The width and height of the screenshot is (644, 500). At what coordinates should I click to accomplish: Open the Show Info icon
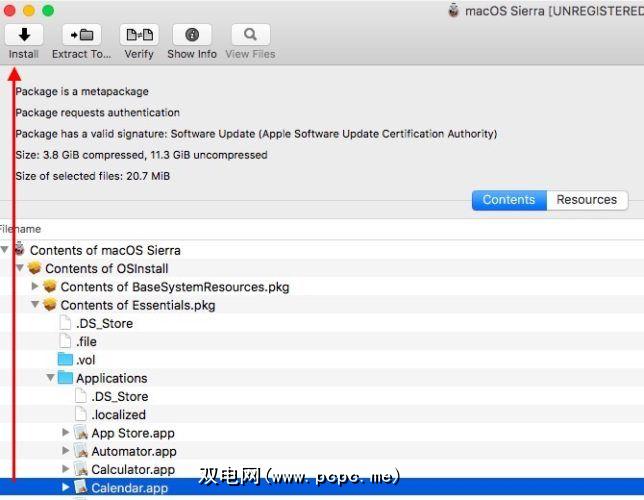192,35
